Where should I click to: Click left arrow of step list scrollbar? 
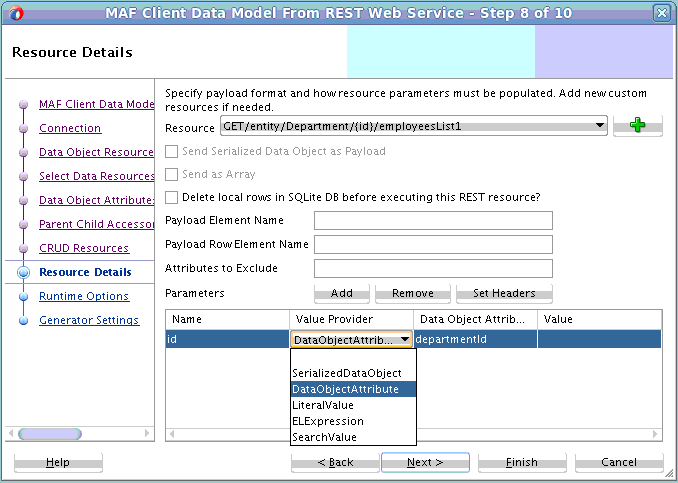11,433
